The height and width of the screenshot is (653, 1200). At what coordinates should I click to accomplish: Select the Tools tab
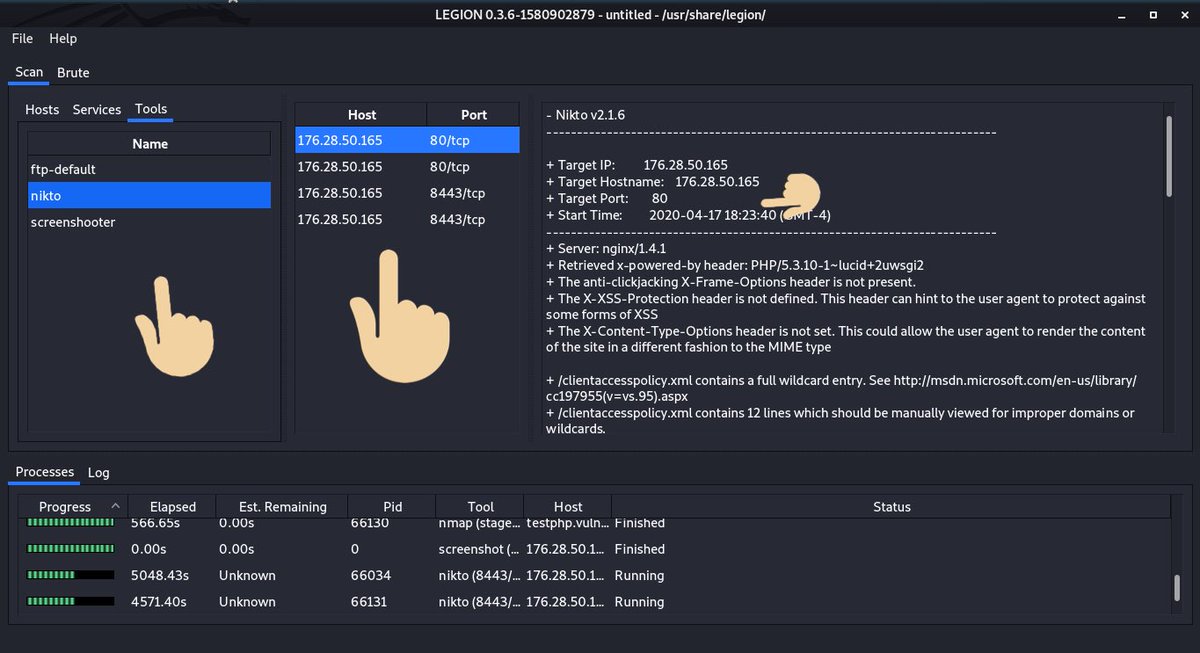pos(151,109)
